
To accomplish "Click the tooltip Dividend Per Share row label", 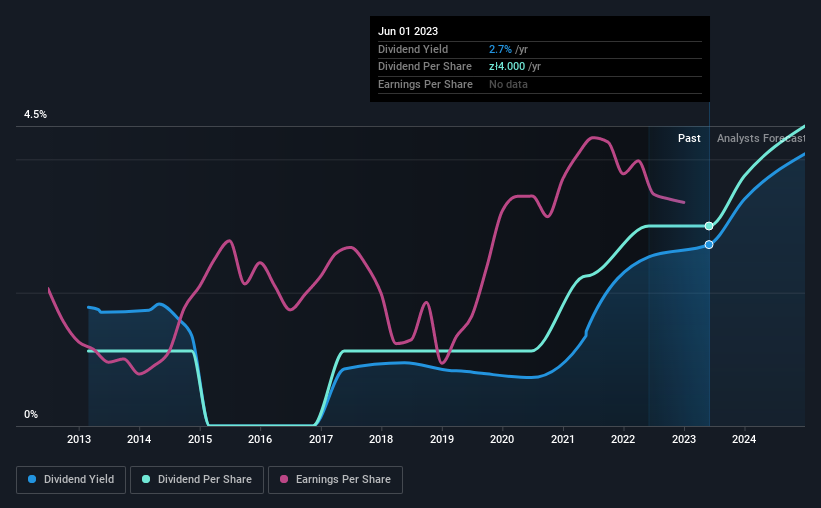I will [425, 67].
